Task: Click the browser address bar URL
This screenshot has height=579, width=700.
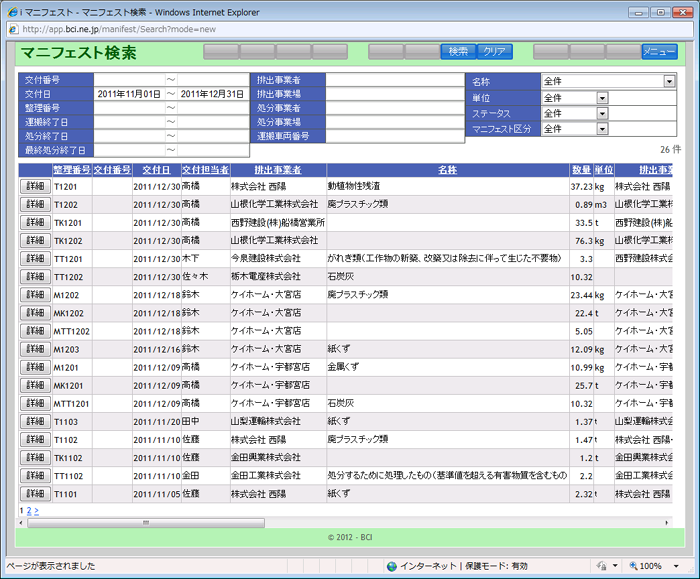Action: click(x=119, y=29)
